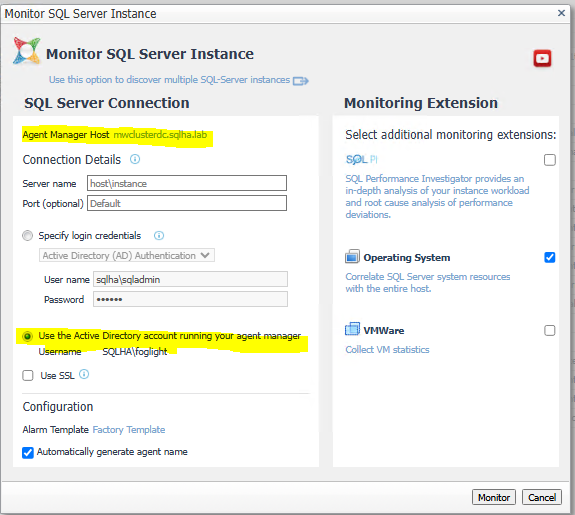Open the Factory Template alarm link

pos(129,430)
